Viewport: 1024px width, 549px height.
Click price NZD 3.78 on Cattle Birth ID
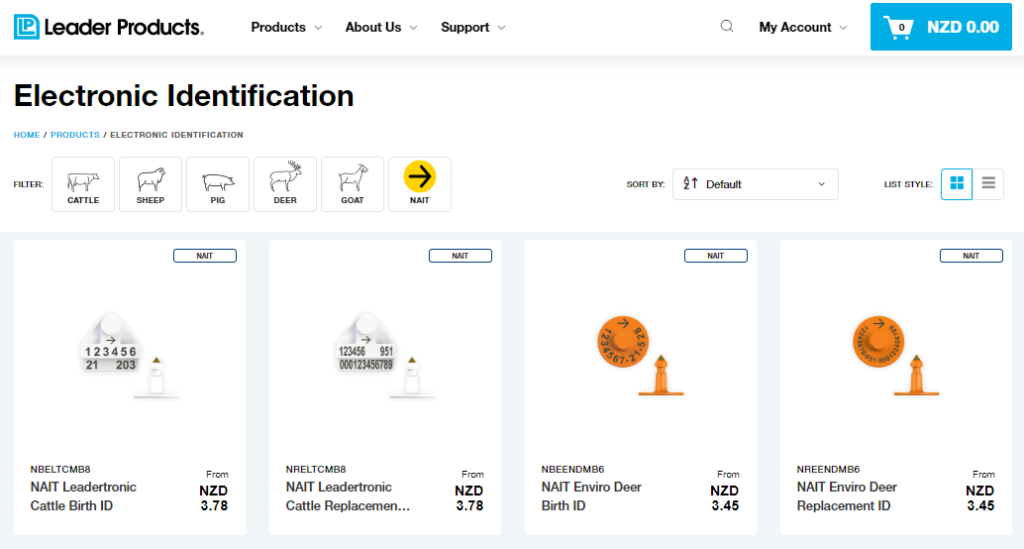click(x=214, y=498)
